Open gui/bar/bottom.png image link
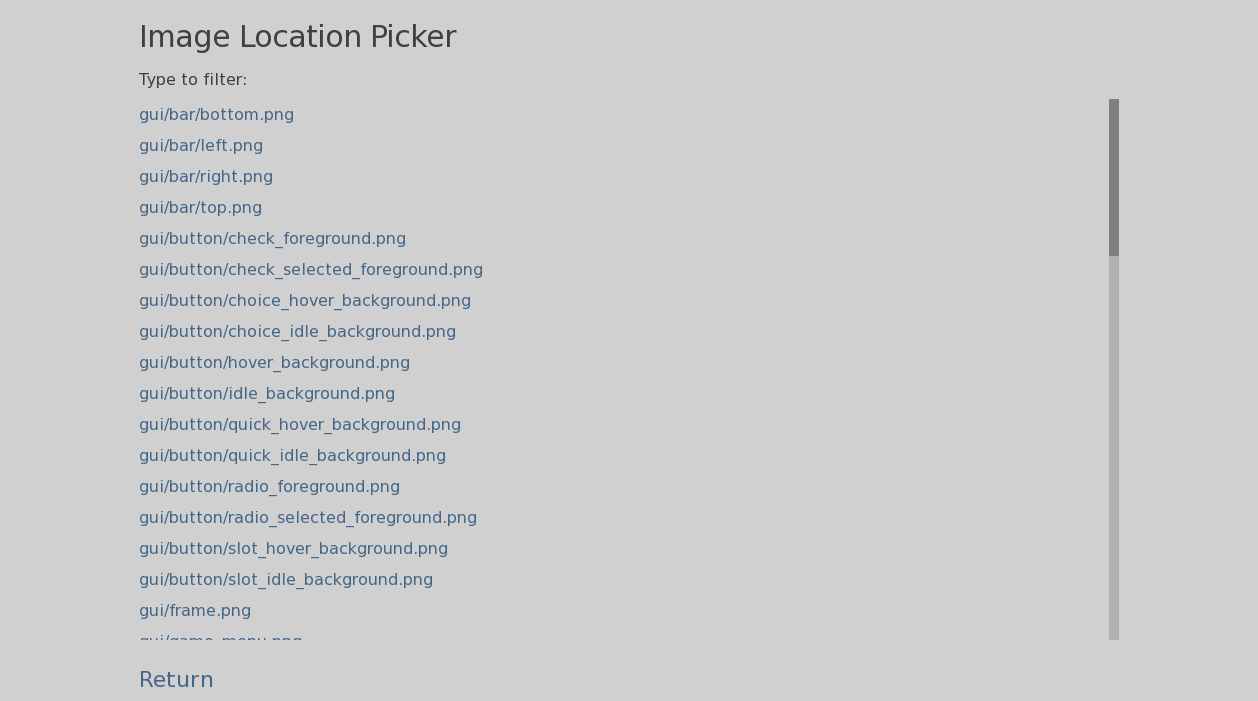 [216, 114]
